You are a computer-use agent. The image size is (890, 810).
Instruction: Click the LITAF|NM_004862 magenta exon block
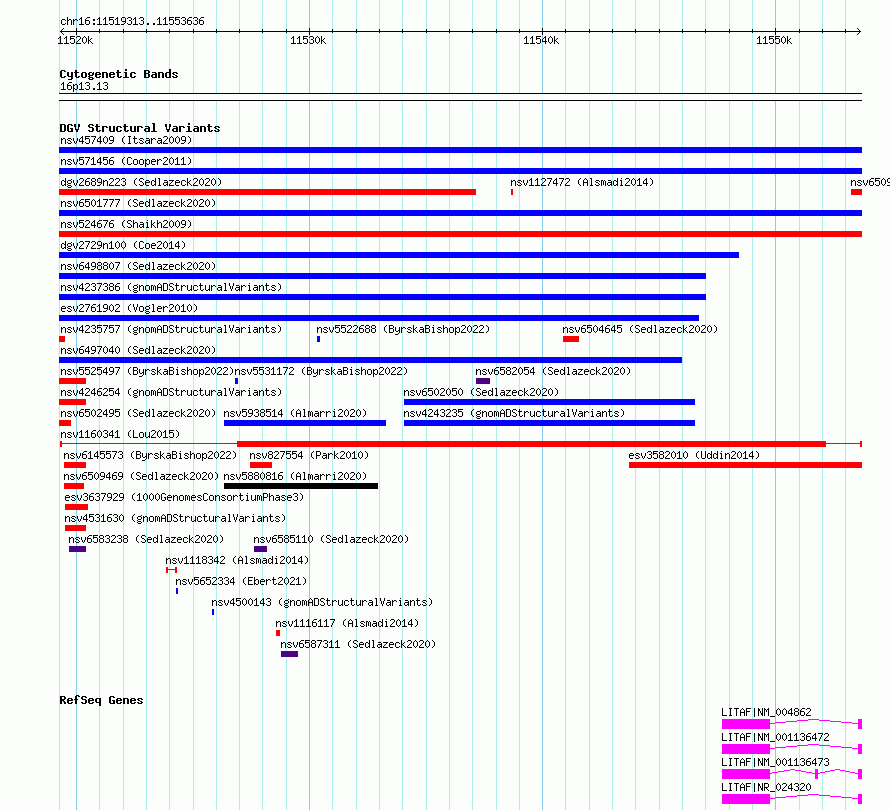coord(746,724)
